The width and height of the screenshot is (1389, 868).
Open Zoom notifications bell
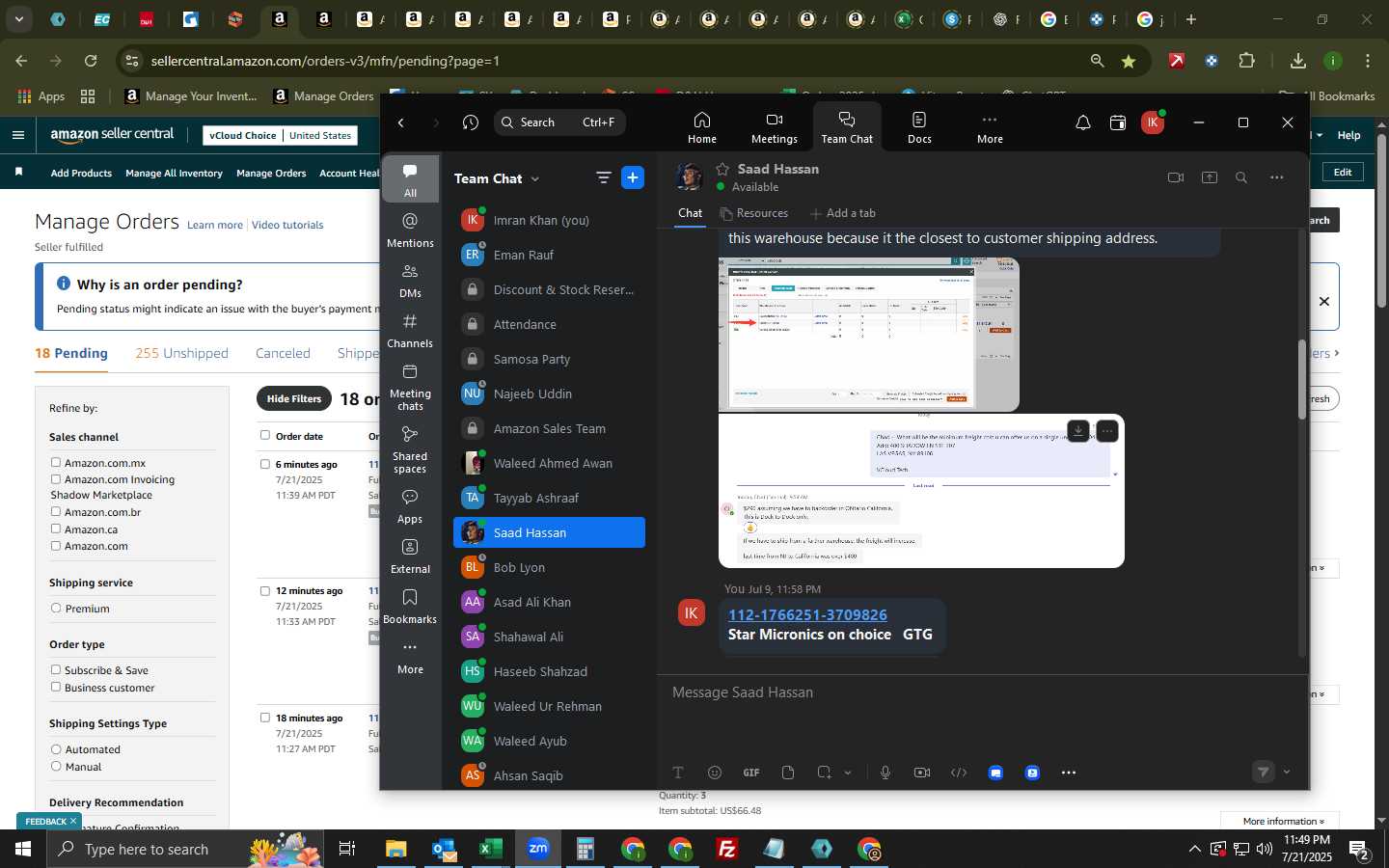(x=1083, y=122)
